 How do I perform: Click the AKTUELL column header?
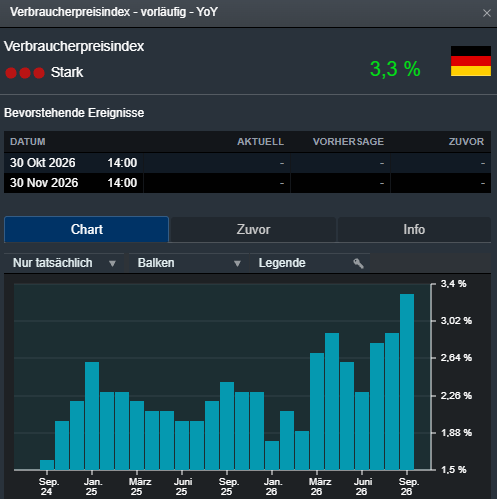click(x=260, y=142)
